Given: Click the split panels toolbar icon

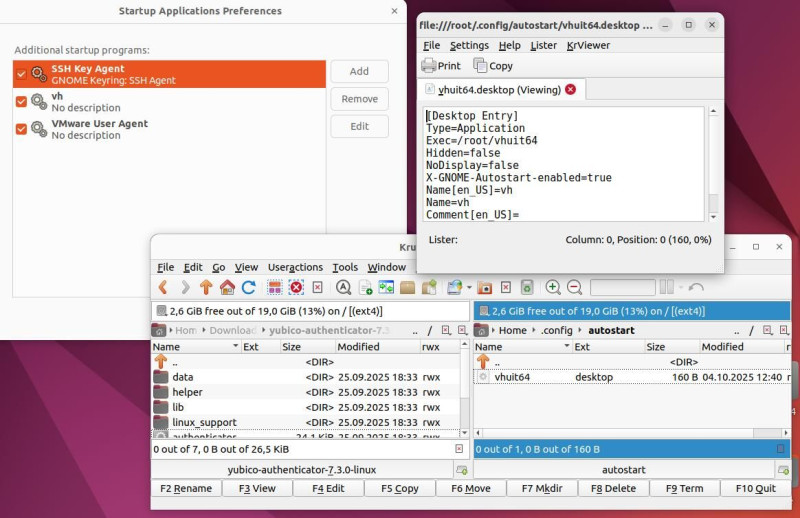Looking at the screenshot, I should 666,287.
